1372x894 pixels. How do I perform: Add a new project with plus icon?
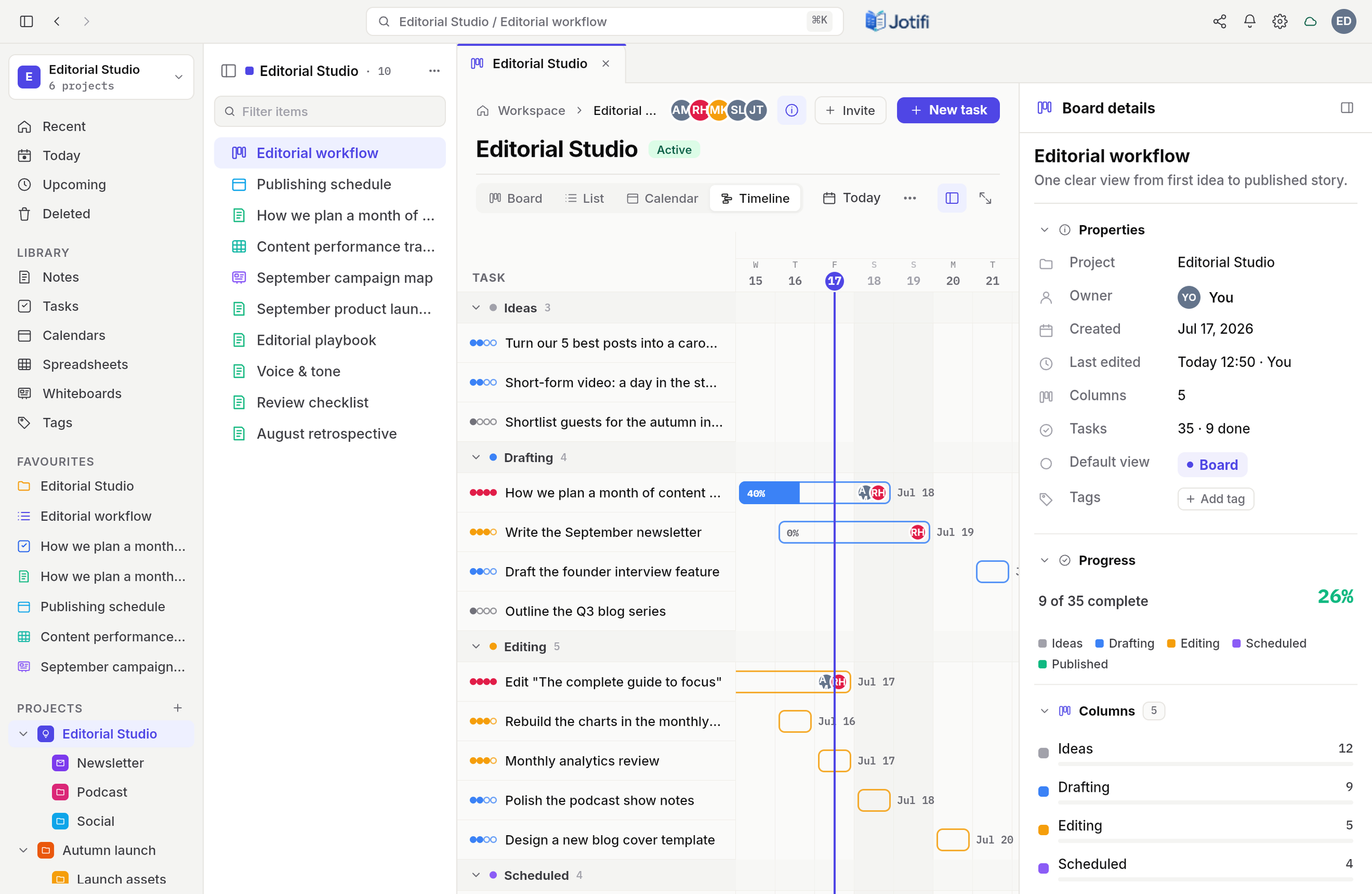[x=178, y=708]
